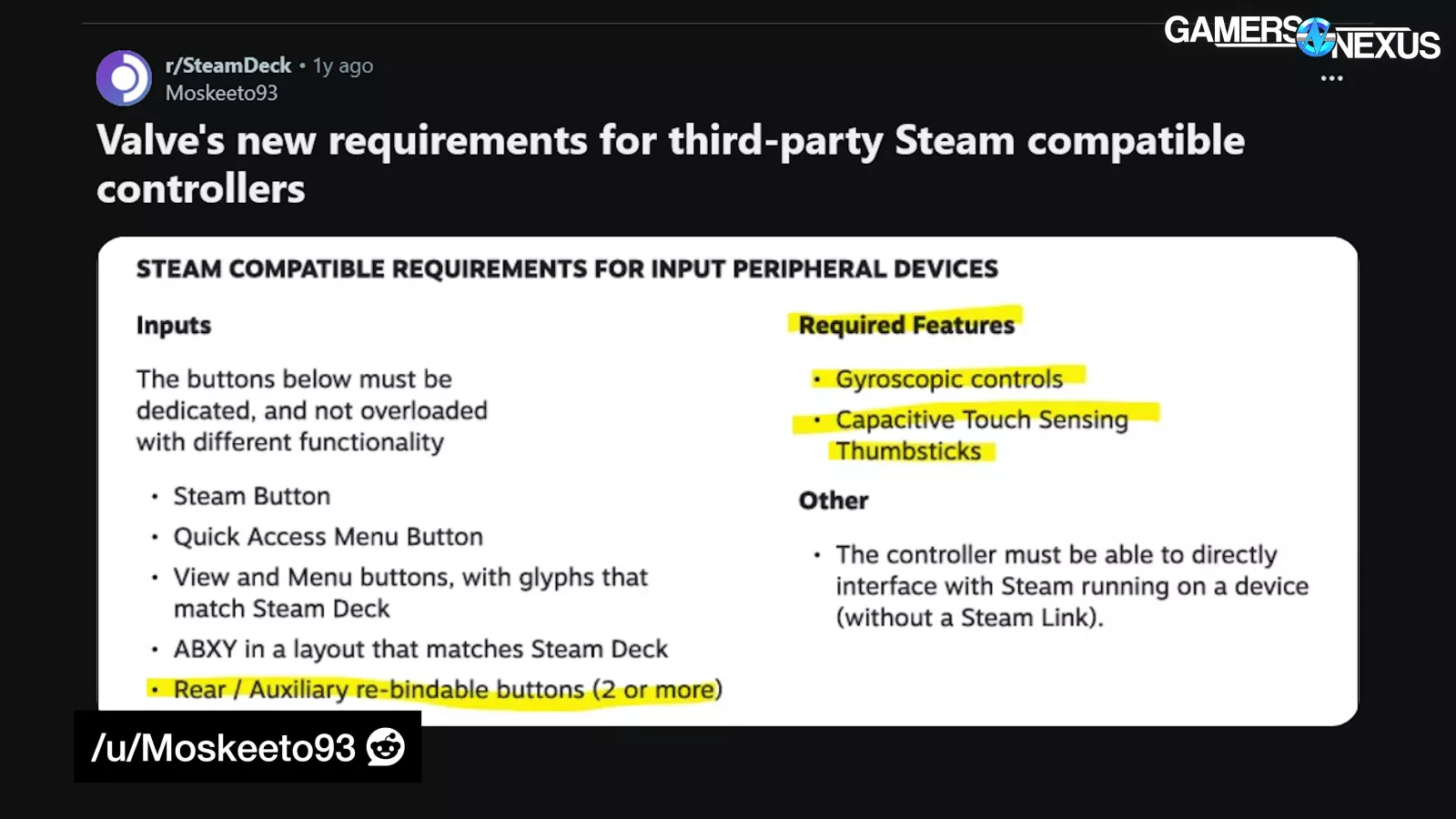
Task: Select the "Inputs" section heading
Action: (174, 326)
